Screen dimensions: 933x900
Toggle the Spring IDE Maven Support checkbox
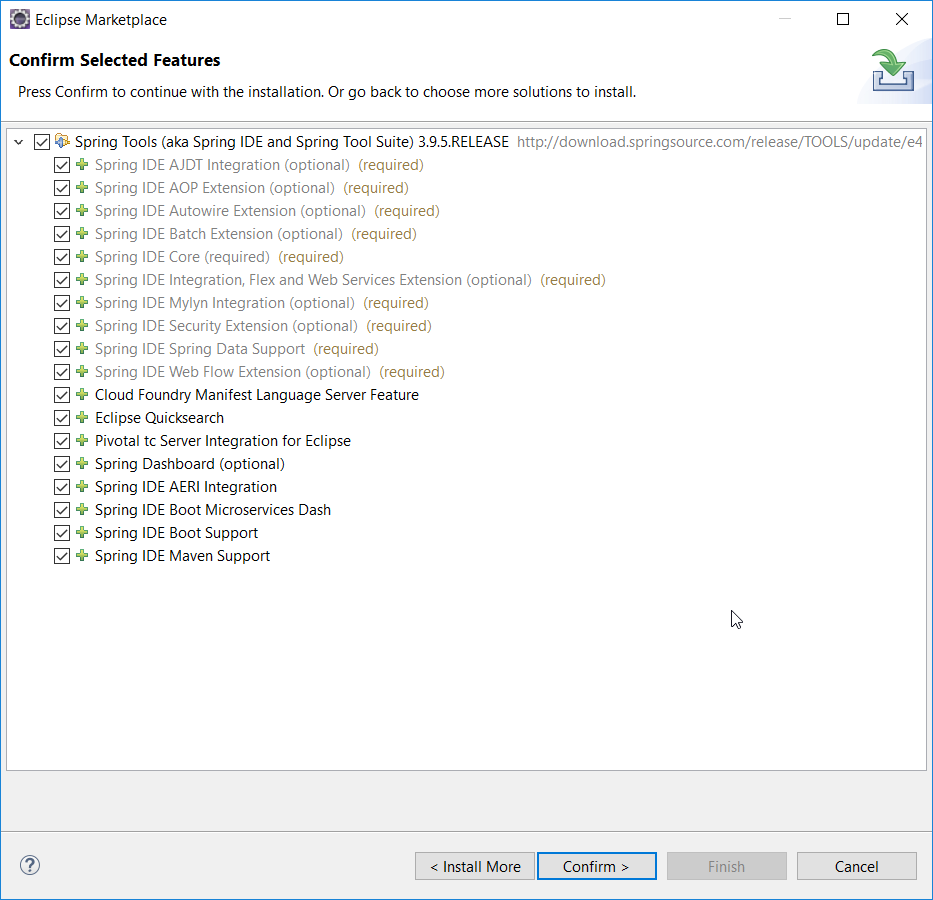click(62, 556)
